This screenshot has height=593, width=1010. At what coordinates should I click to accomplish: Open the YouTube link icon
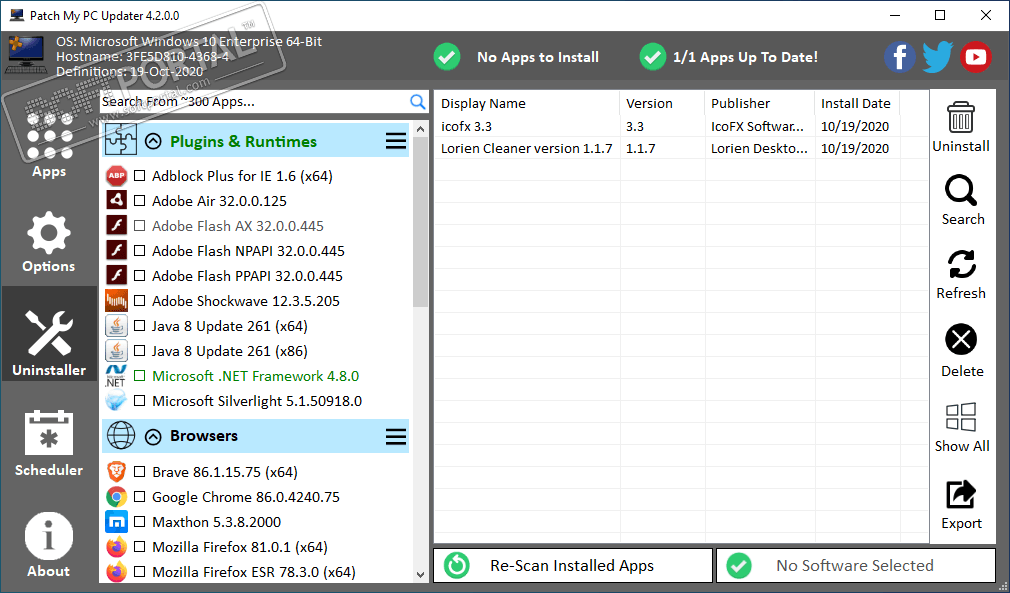tap(976, 57)
